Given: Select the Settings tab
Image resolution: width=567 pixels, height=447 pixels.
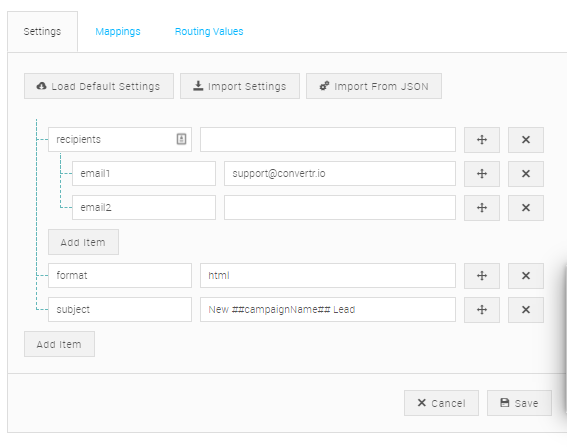Looking at the screenshot, I should pos(42,31).
